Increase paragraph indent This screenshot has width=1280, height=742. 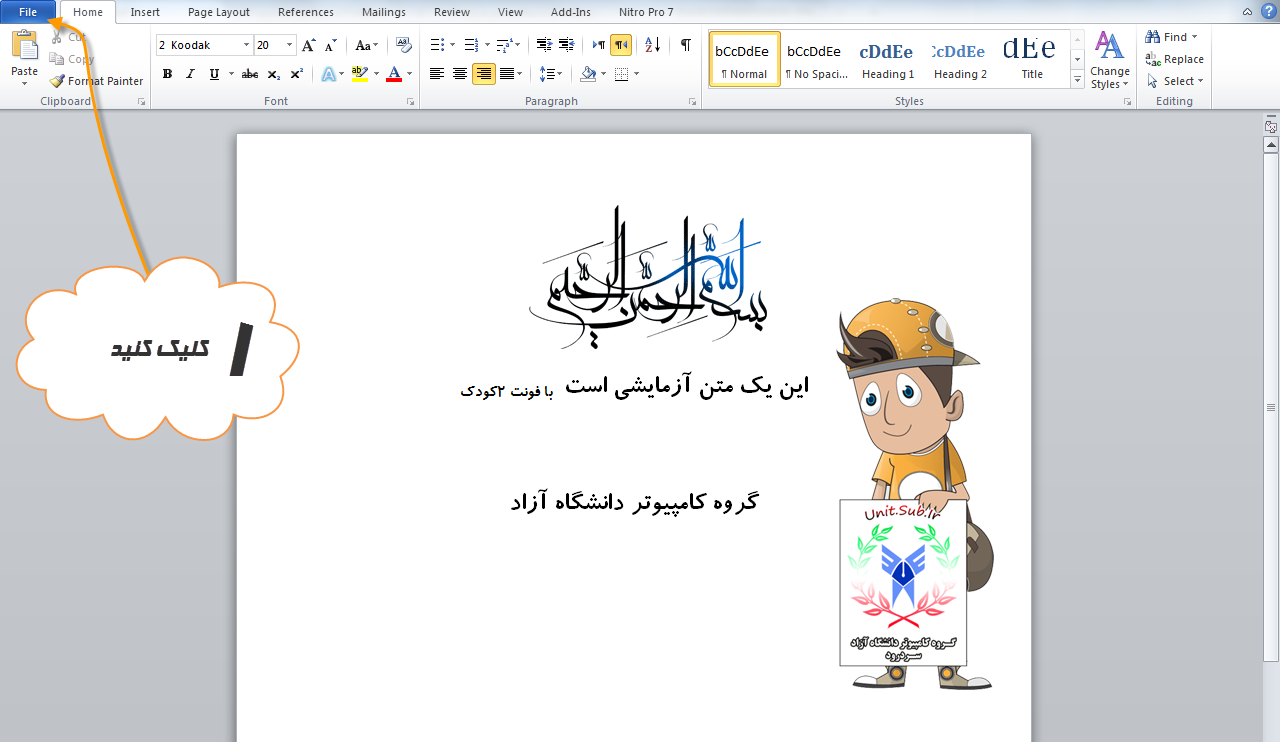(566, 45)
